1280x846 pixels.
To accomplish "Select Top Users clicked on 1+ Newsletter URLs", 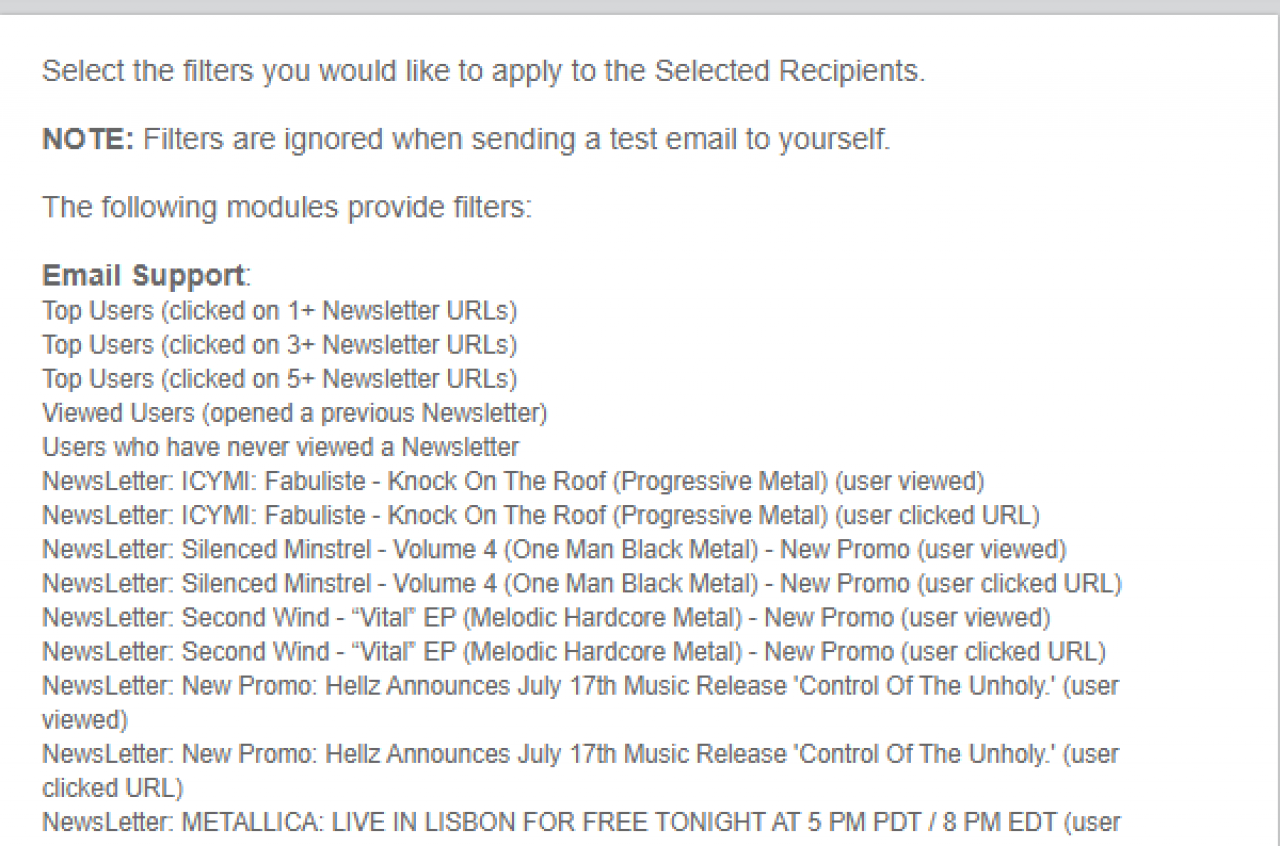I will pyautogui.click(x=279, y=311).
